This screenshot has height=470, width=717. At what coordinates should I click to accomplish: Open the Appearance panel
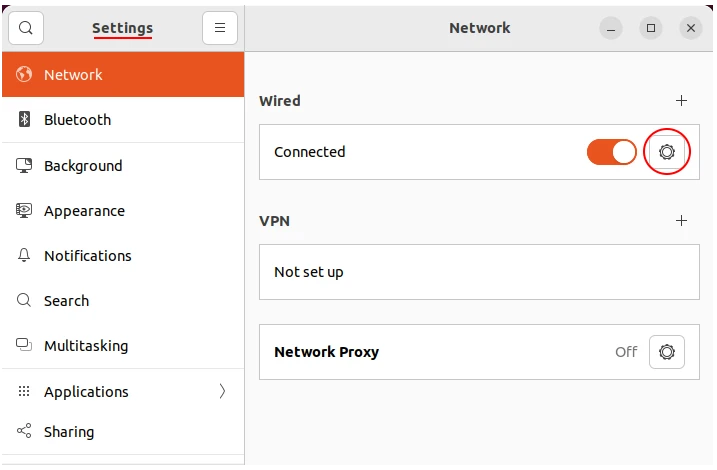pos(84,211)
